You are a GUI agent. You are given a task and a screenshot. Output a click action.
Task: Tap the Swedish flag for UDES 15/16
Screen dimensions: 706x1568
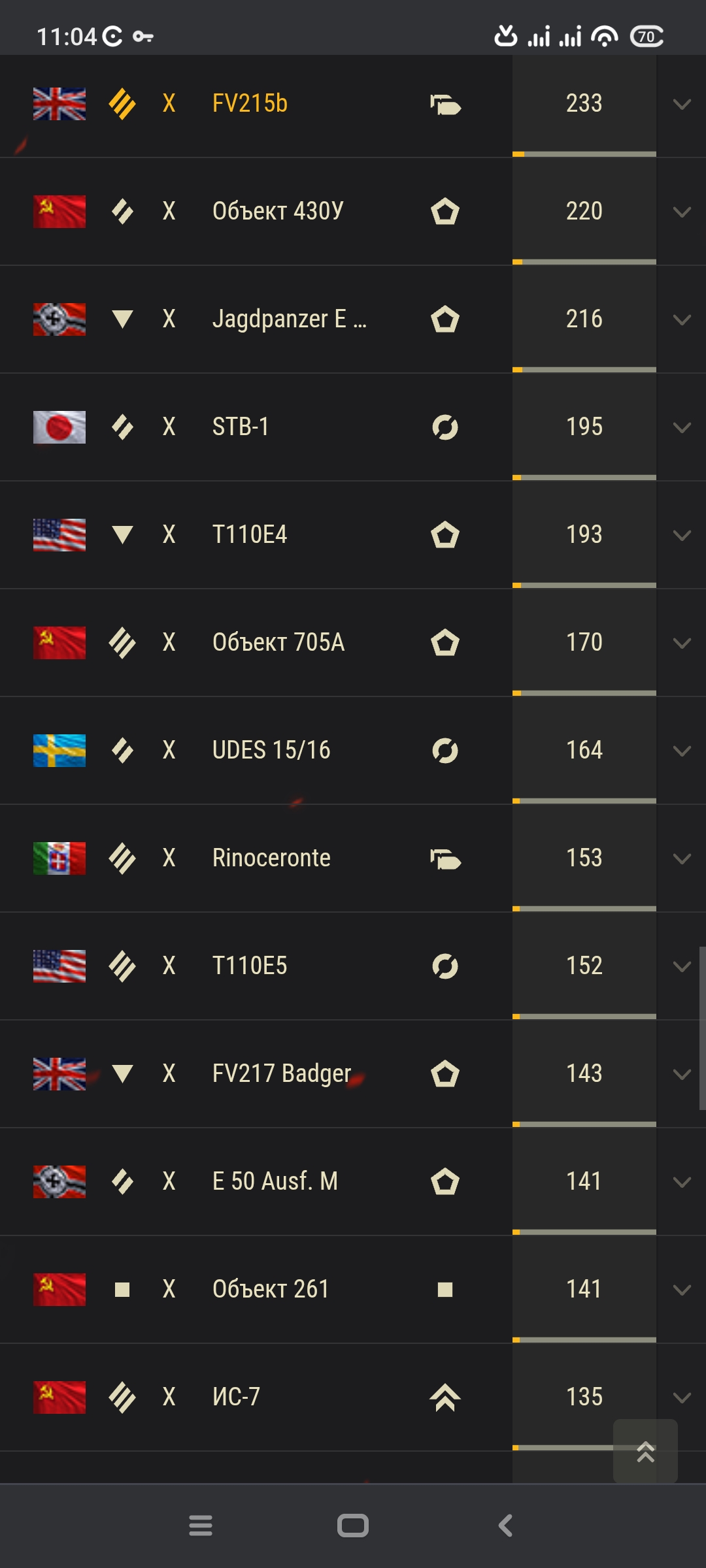click(x=59, y=751)
